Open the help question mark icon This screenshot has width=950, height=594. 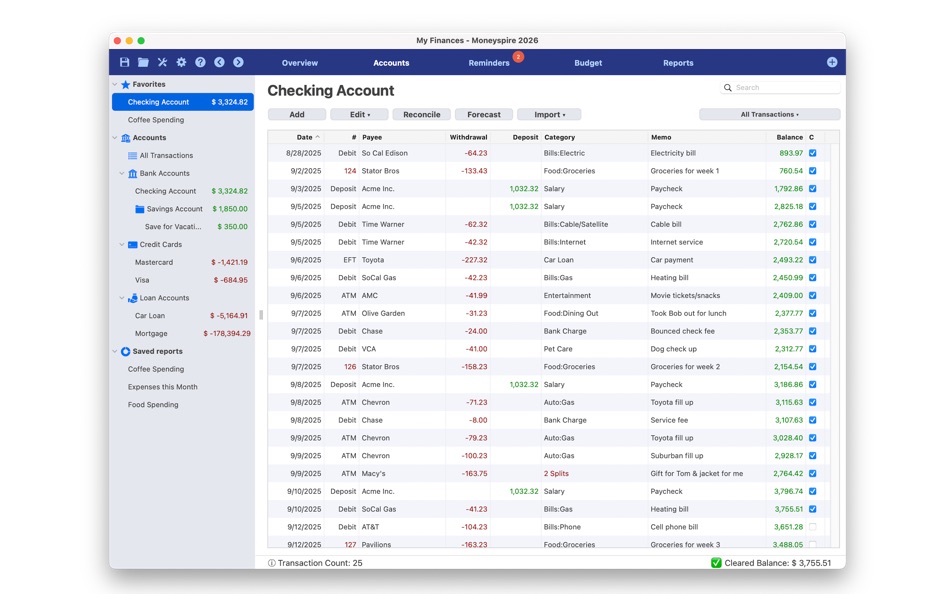point(200,62)
